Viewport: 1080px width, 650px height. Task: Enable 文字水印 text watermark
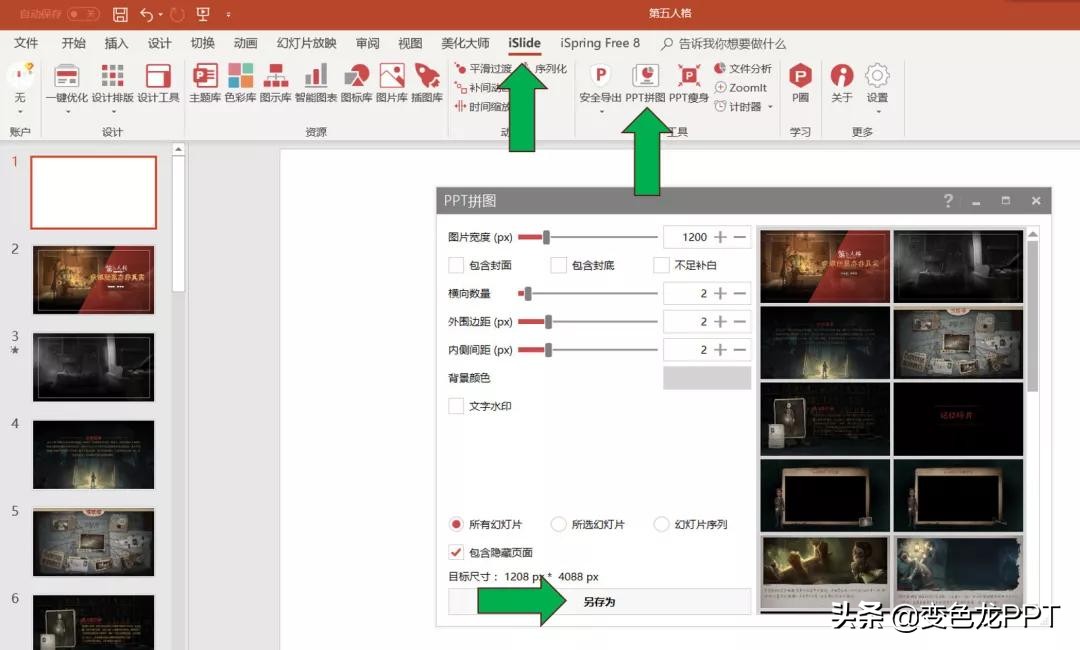(456, 406)
